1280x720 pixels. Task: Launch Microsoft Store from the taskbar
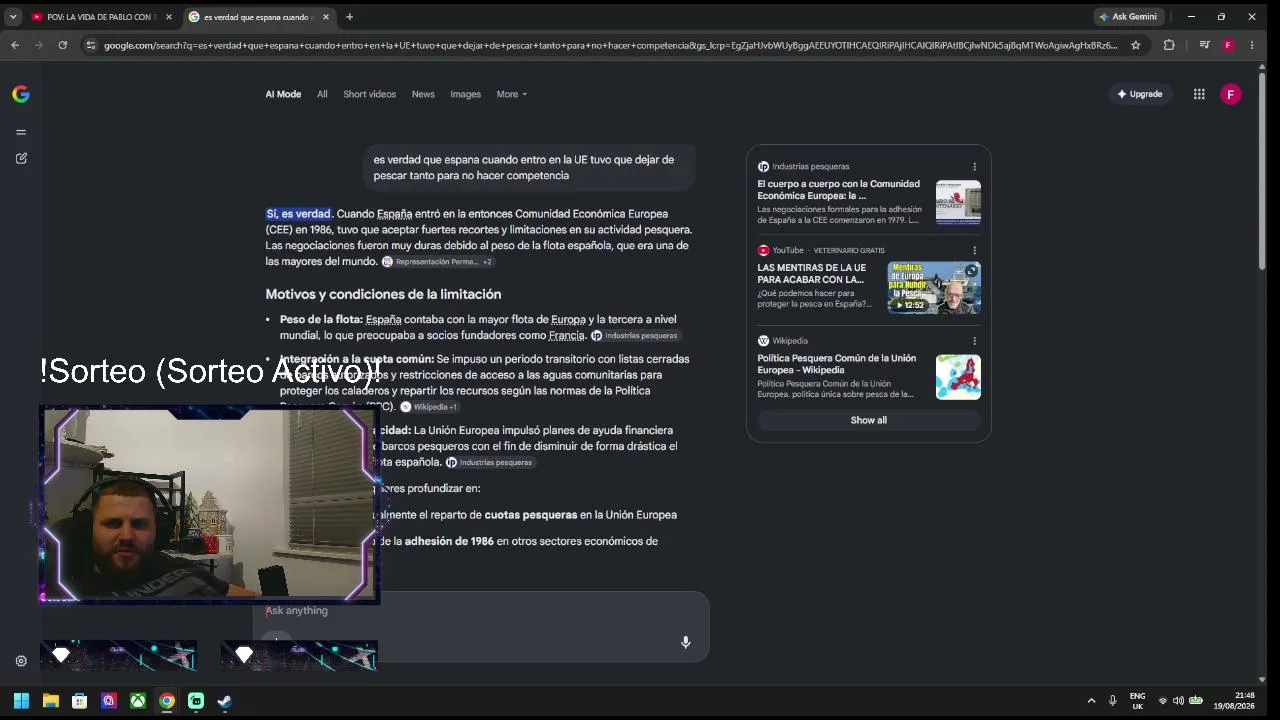point(80,701)
